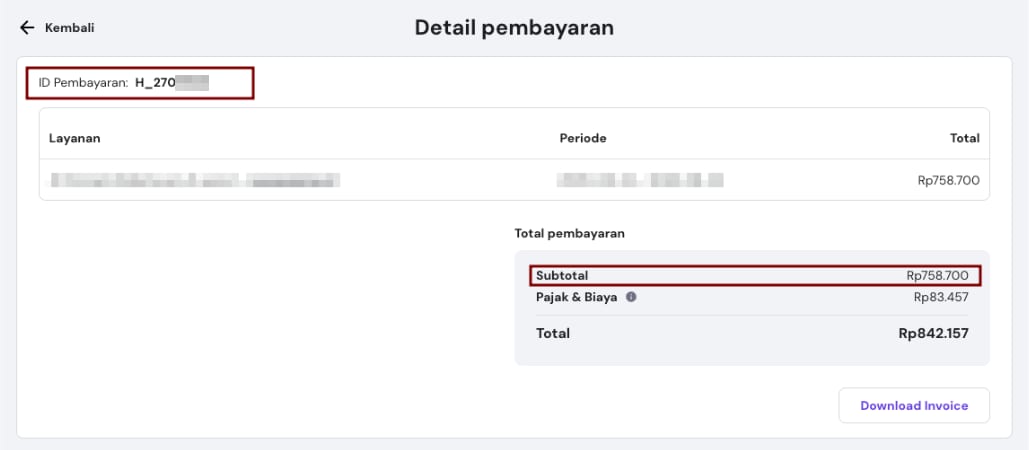This screenshot has width=1029, height=450.
Task: Click the Rp842.157 grand total amount
Action: 933,333
